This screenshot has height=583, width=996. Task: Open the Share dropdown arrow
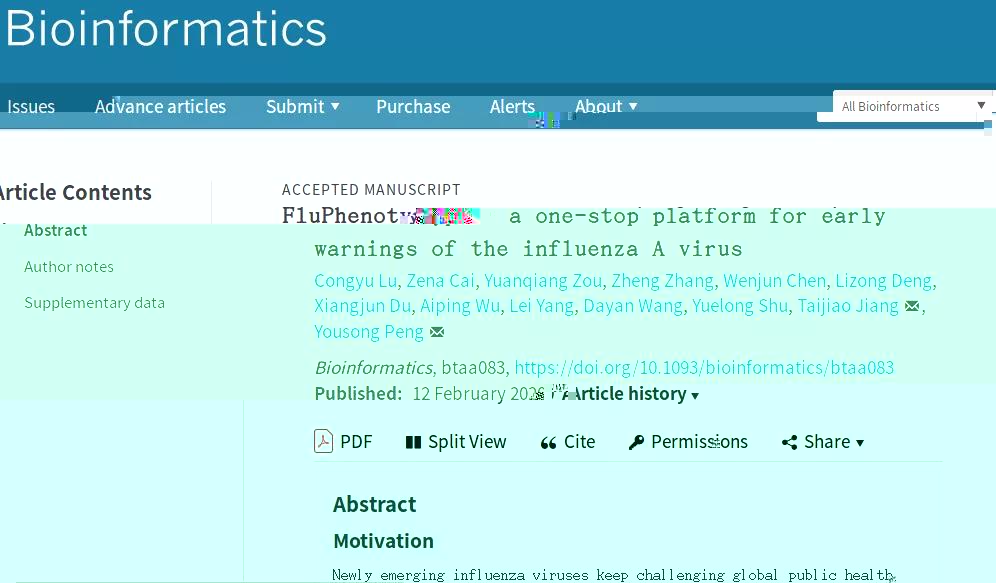pos(860,443)
